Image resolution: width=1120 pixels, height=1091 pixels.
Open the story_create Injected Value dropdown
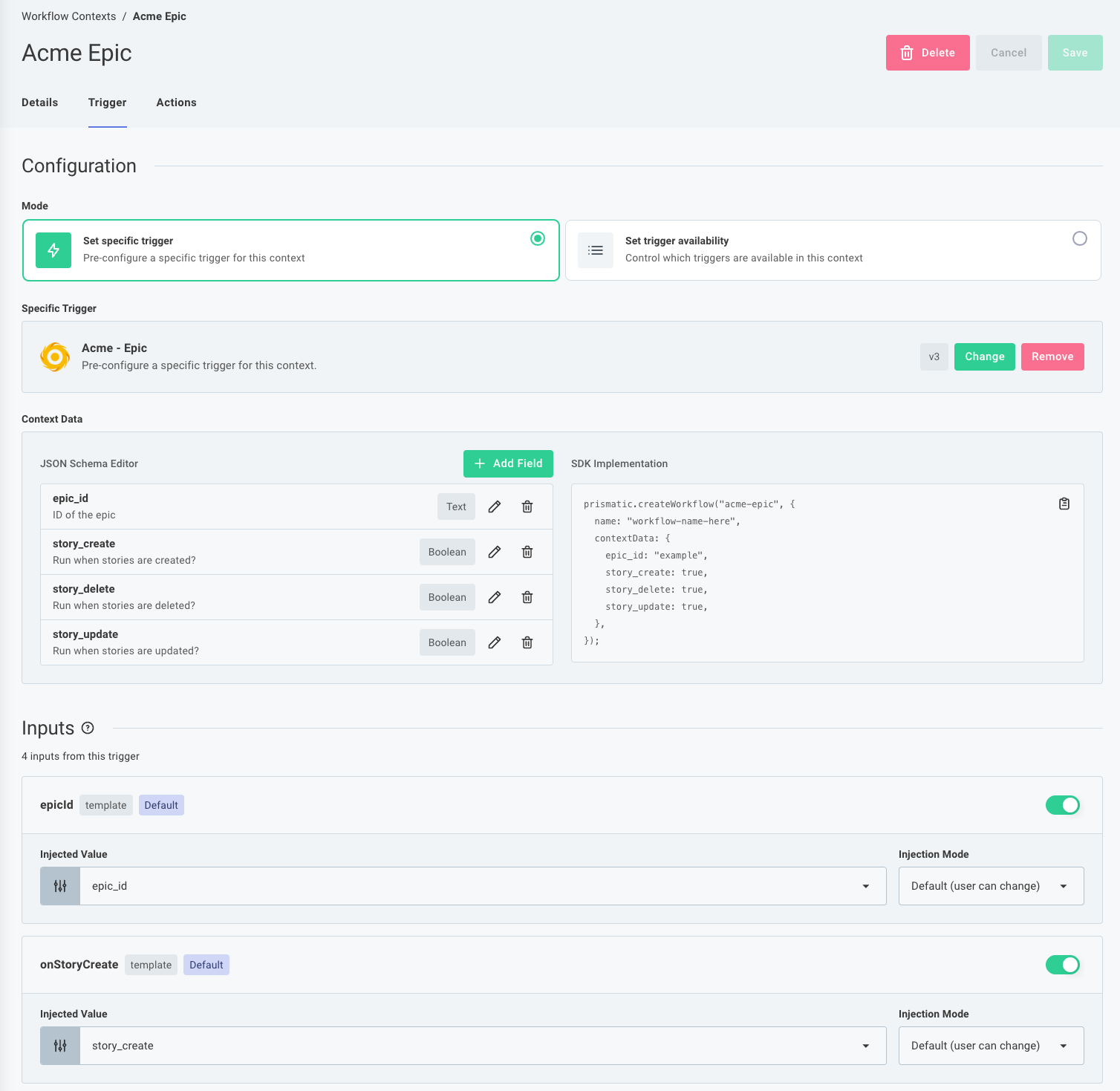(483, 1046)
